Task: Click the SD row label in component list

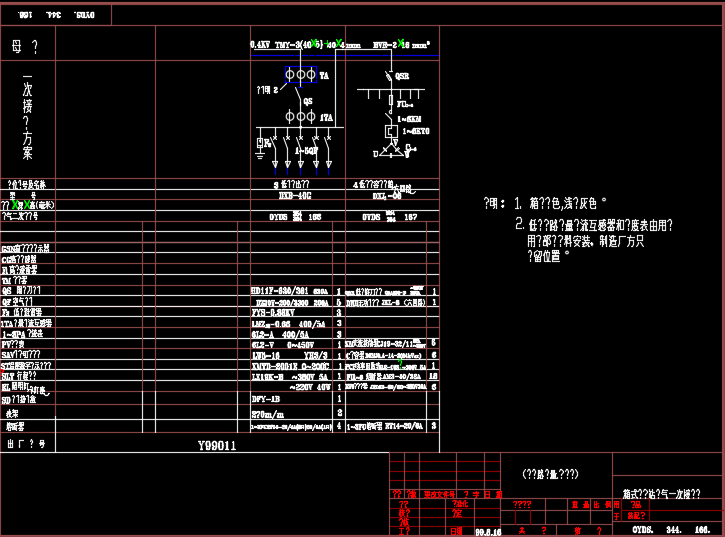Action: point(18,400)
